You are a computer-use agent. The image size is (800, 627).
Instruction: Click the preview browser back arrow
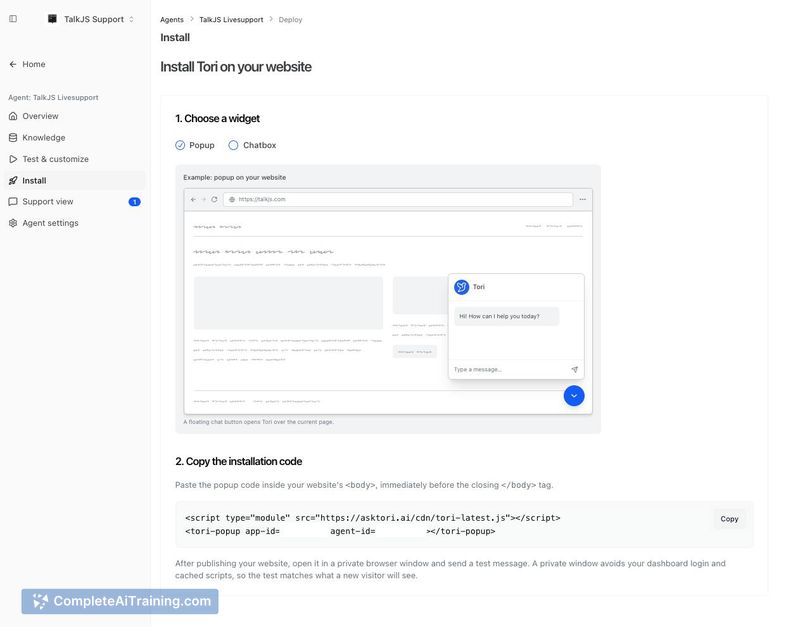coord(193,199)
